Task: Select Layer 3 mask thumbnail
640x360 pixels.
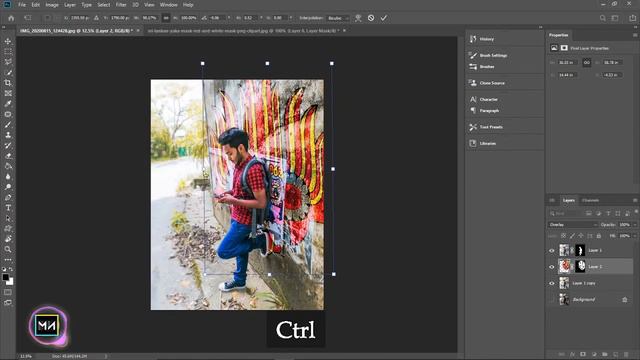Action: tap(580, 250)
